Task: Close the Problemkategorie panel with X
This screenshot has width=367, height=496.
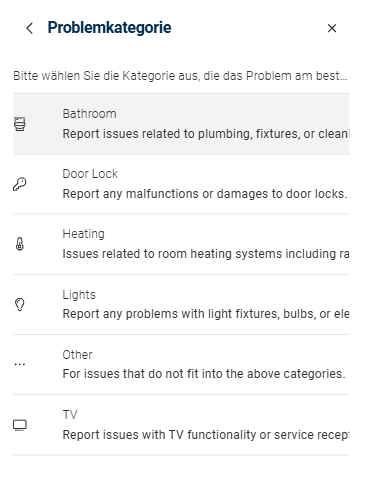Action: coord(332,28)
